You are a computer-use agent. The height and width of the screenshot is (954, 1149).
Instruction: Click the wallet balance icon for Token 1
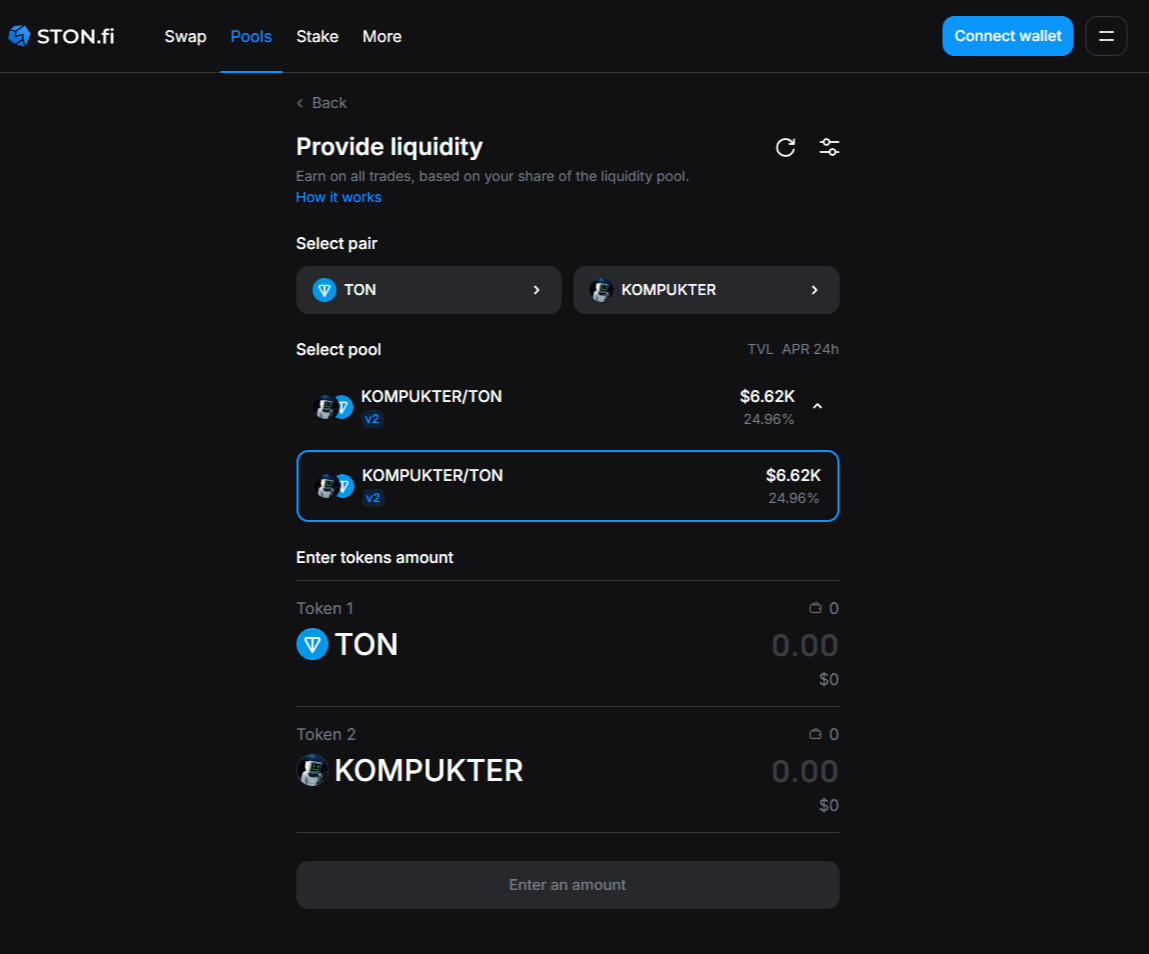coord(815,608)
